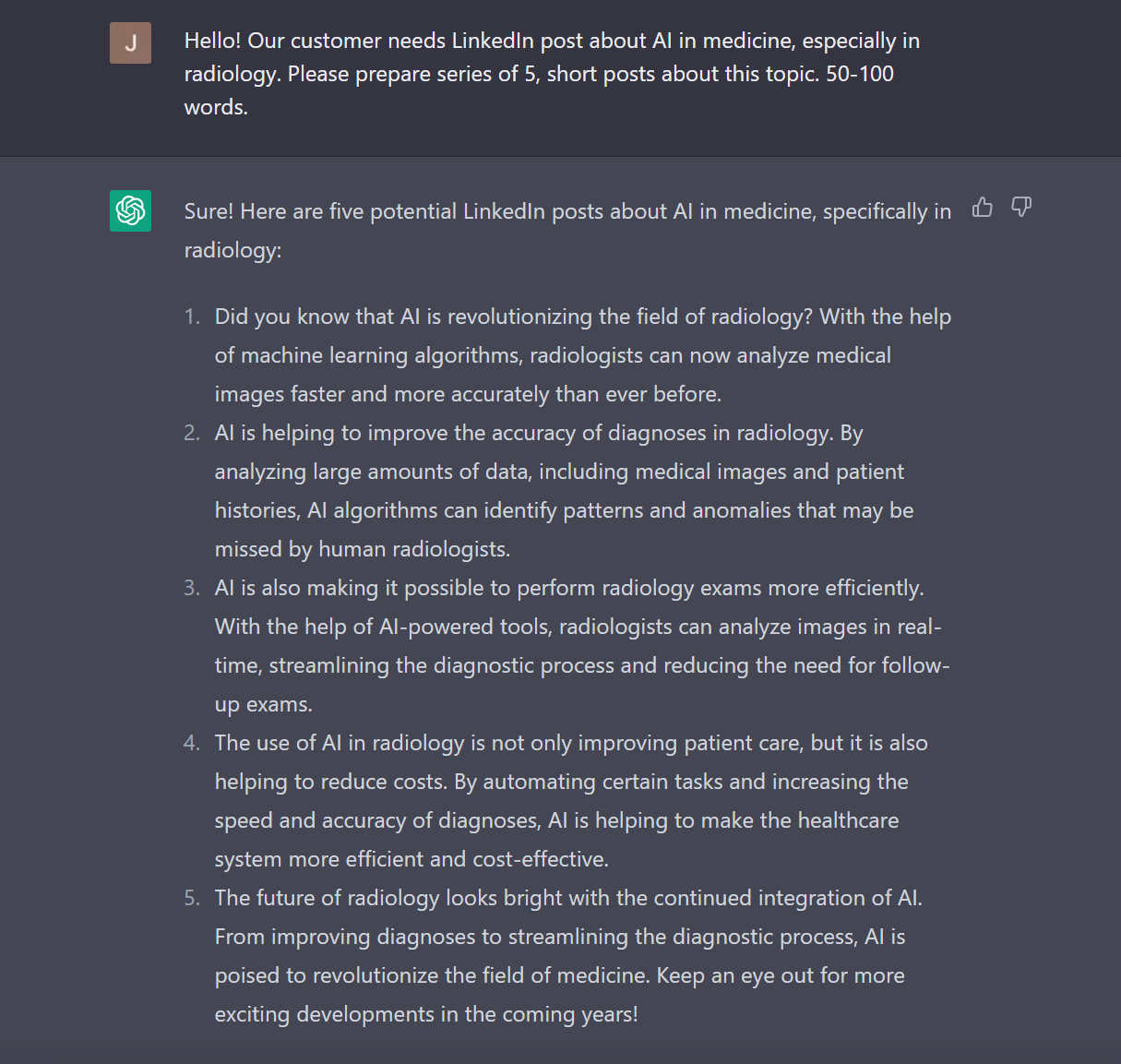Click the number 4 list marker

pos(192,743)
